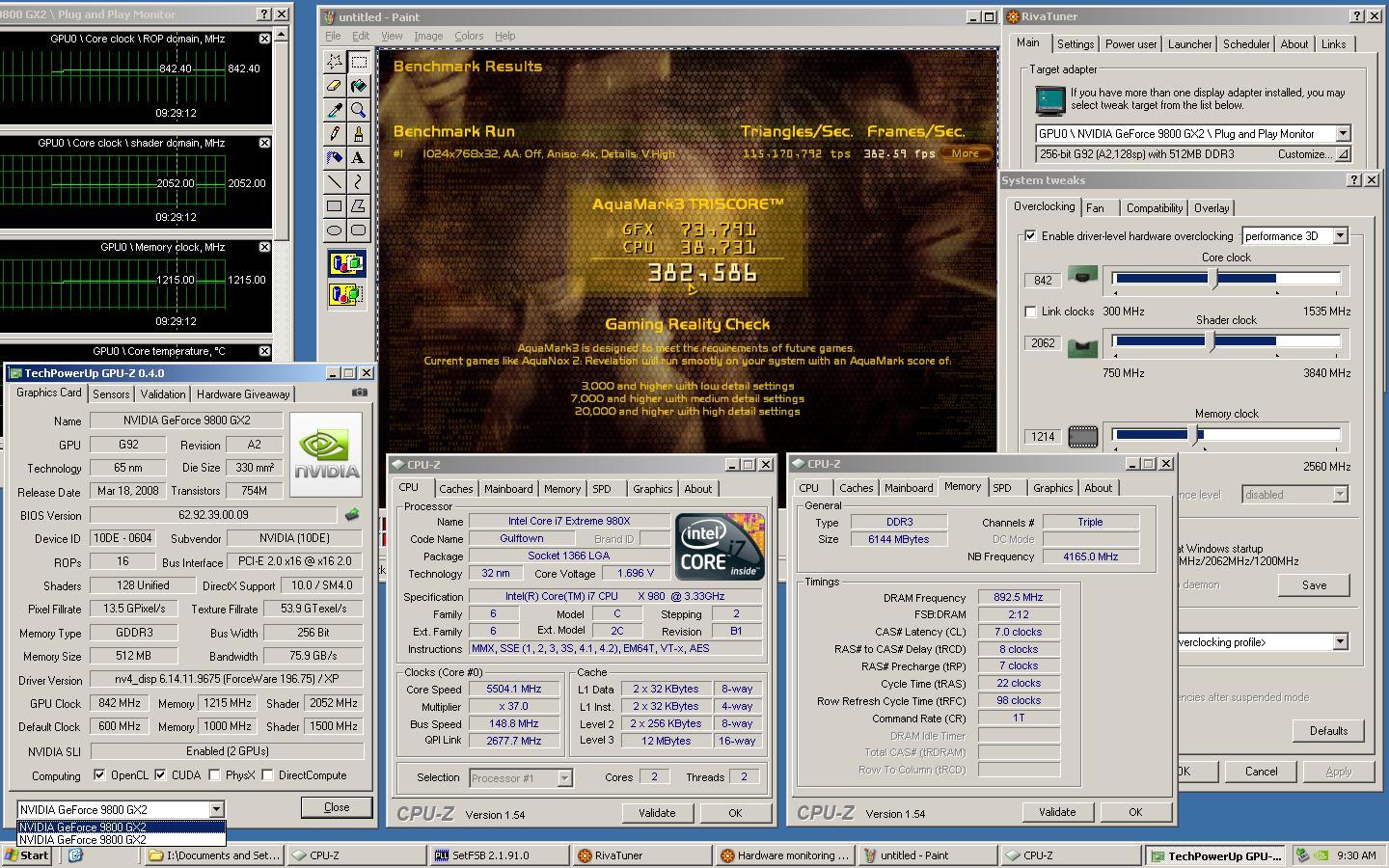Choose the transparent selection option in Paint
1389x868 pixels.
click(346, 293)
